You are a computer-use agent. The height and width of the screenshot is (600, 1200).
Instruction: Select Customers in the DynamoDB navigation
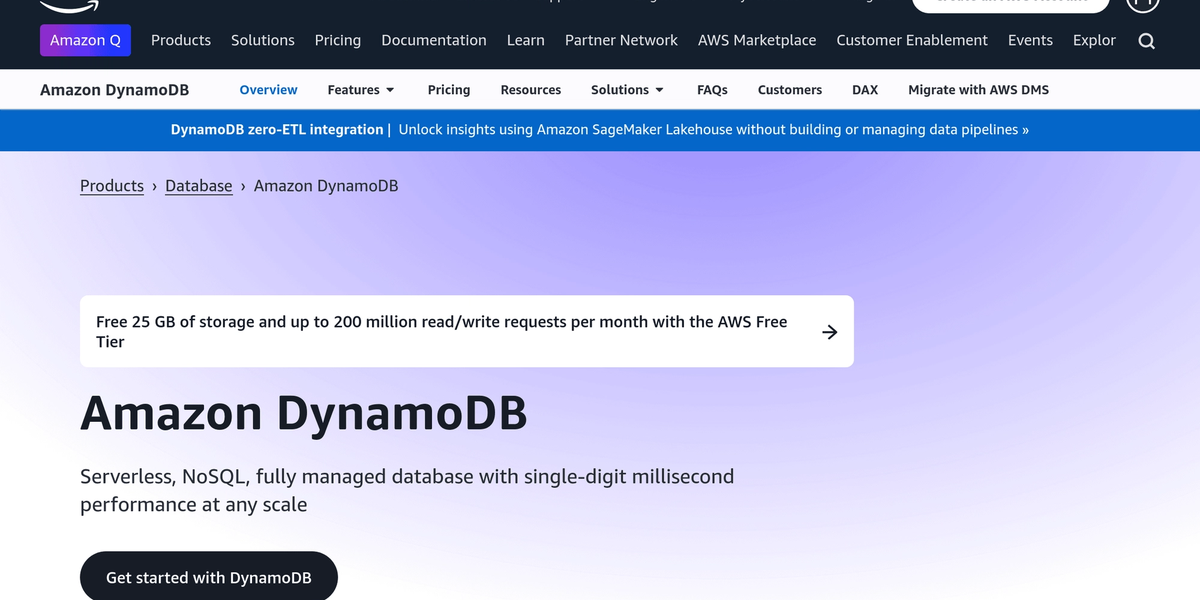(790, 89)
